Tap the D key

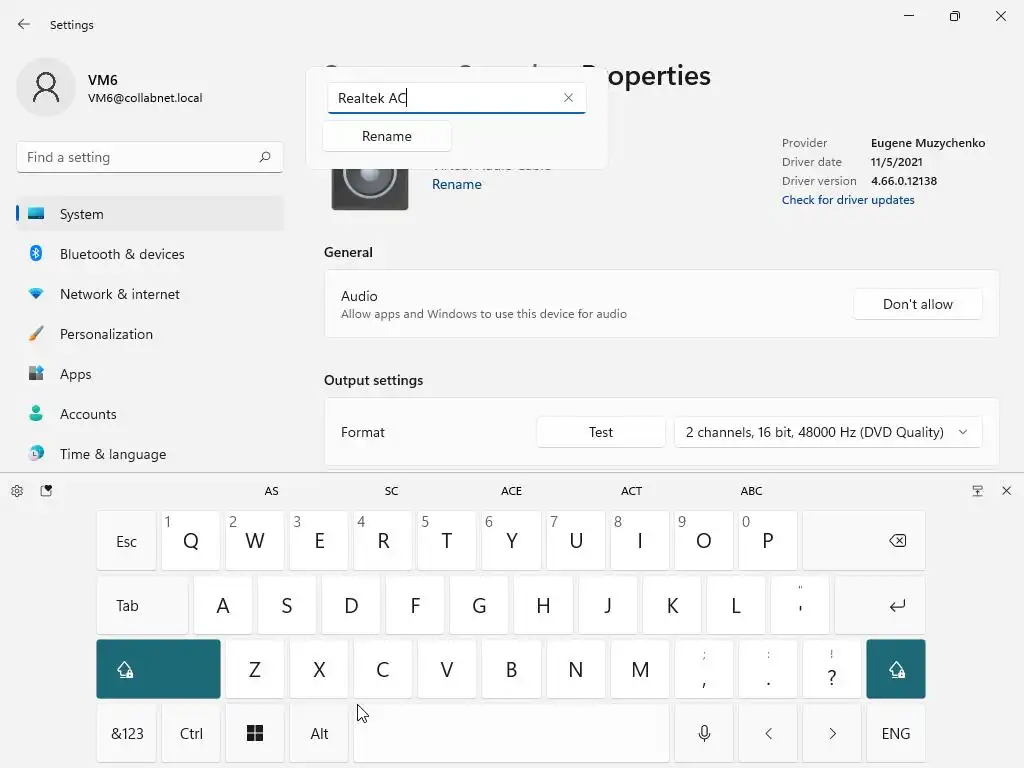[x=351, y=605]
